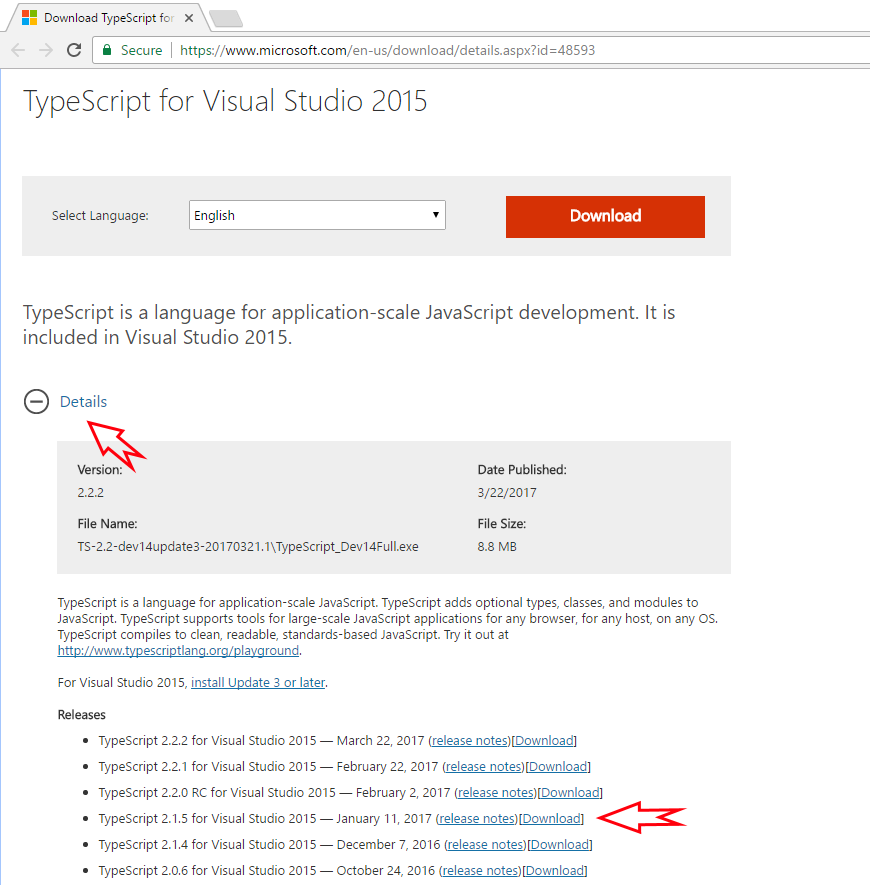Open release notes for TypeScript 2.1.4
The height and width of the screenshot is (885, 870).
(x=486, y=845)
